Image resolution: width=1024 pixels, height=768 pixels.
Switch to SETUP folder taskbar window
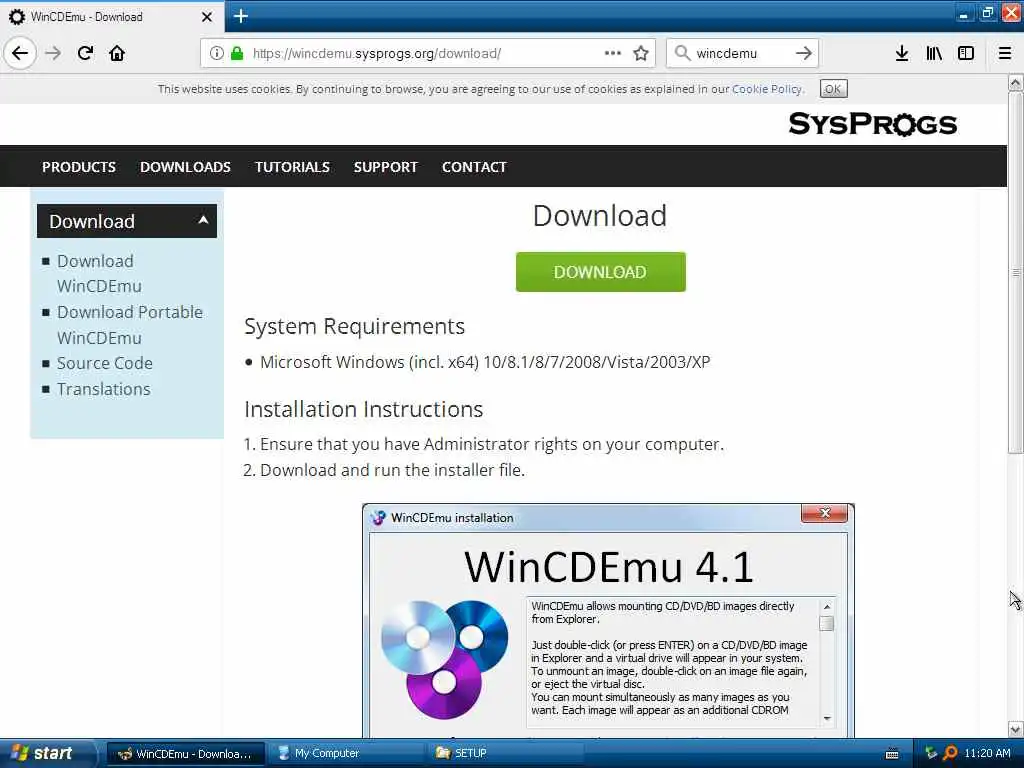click(504, 754)
